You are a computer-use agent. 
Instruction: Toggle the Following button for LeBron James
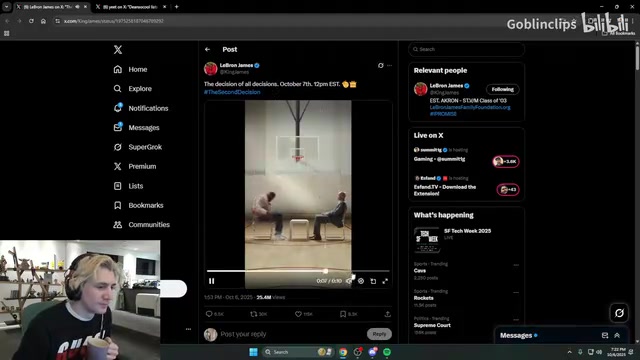coord(502,89)
